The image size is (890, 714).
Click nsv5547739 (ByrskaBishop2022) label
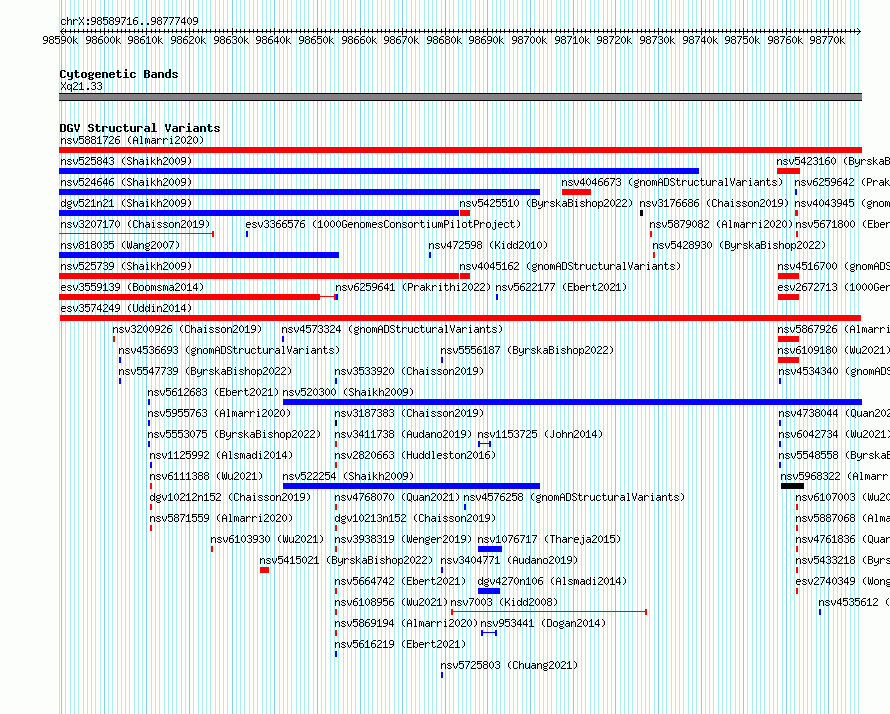pos(205,371)
